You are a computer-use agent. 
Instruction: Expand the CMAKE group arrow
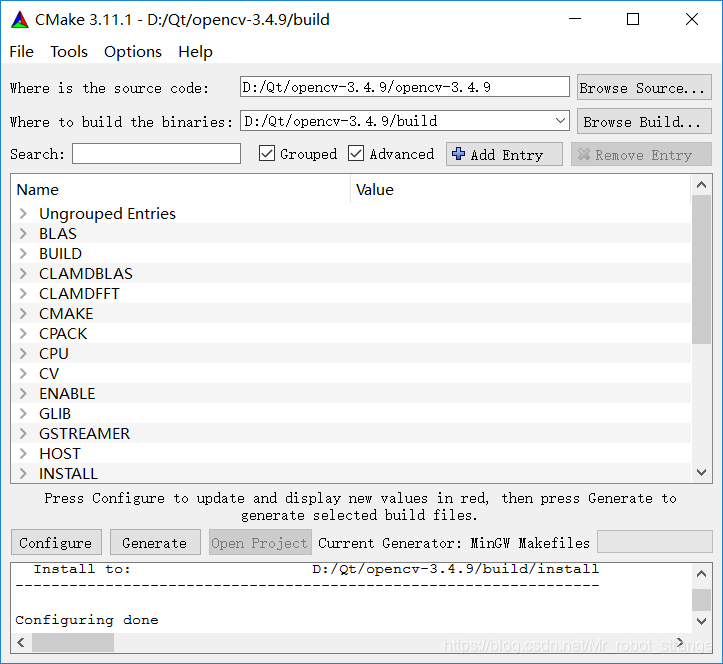pyautogui.click(x=23, y=314)
